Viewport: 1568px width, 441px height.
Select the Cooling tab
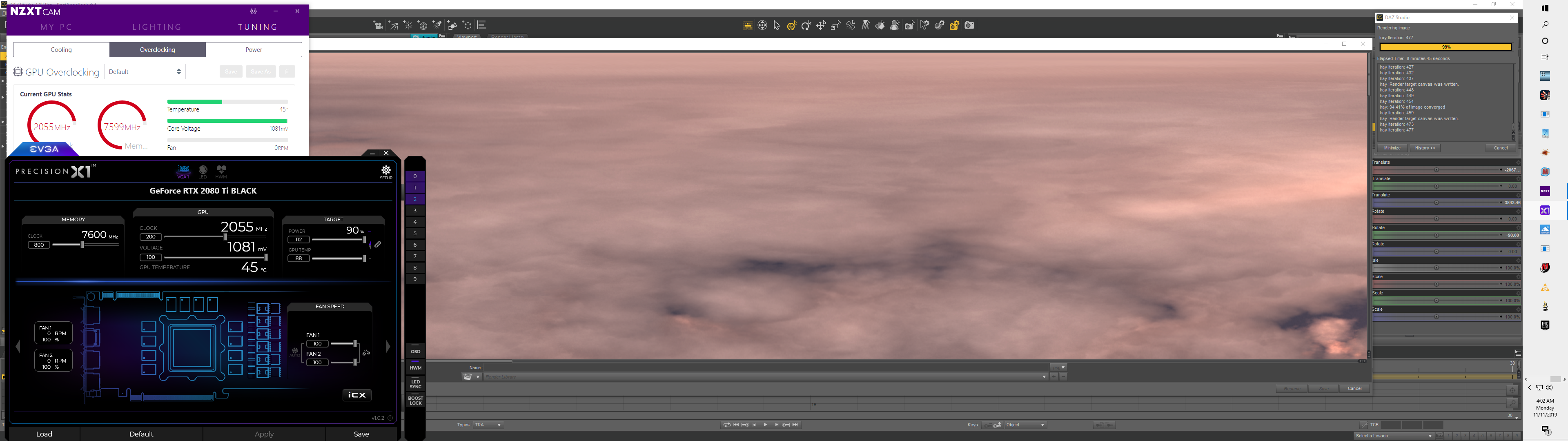coord(61,50)
